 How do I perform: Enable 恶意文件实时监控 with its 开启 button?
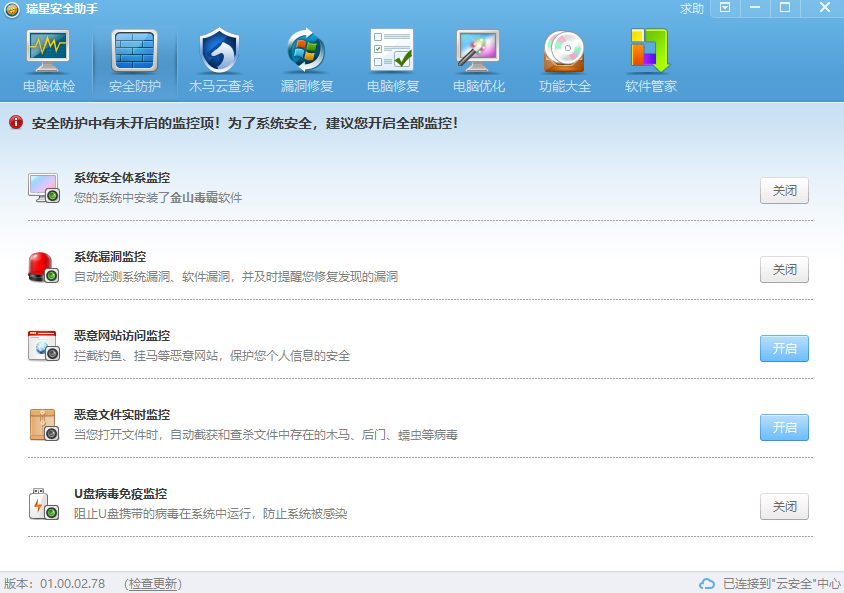[784, 428]
